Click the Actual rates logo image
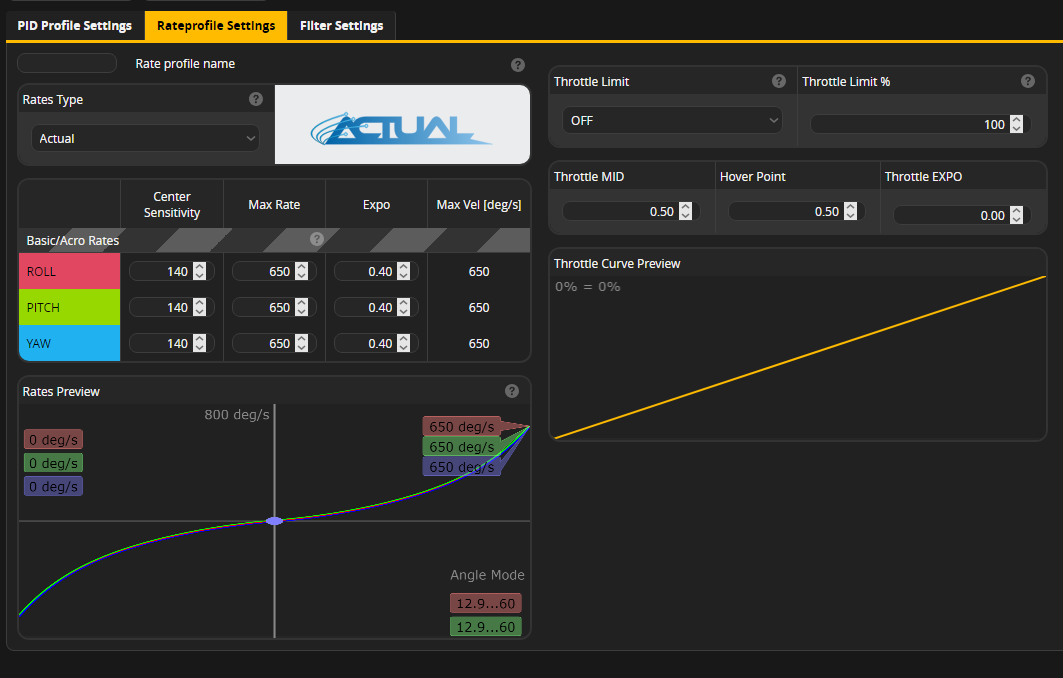The height and width of the screenshot is (678, 1063). 402,125
